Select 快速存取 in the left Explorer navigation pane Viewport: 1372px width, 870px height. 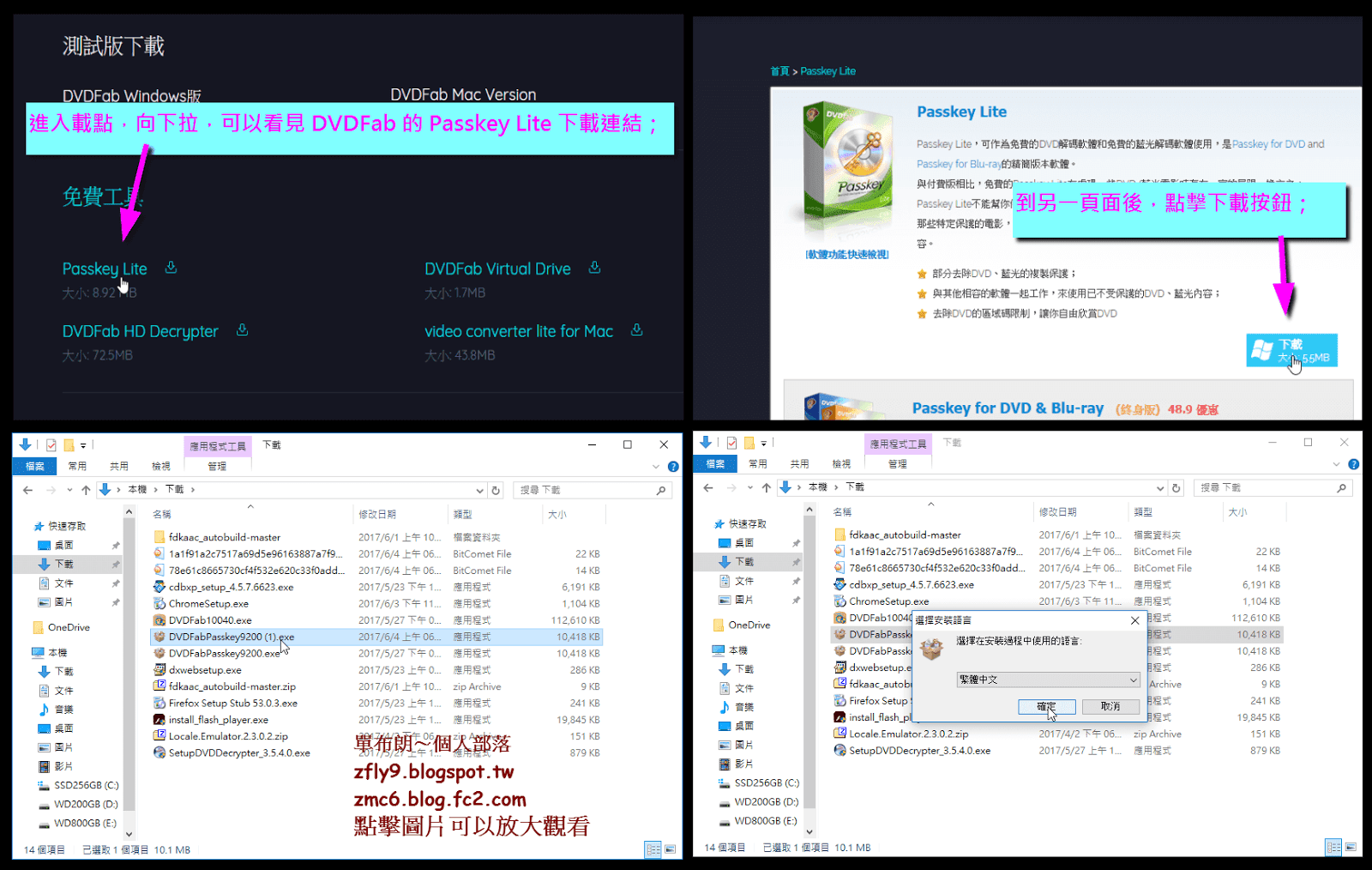(67, 526)
